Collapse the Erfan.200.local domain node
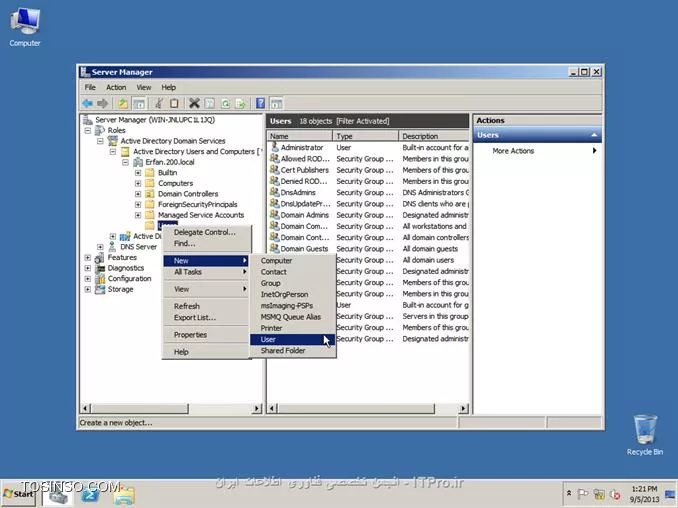The width and height of the screenshot is (678, 508). (125, 162)
